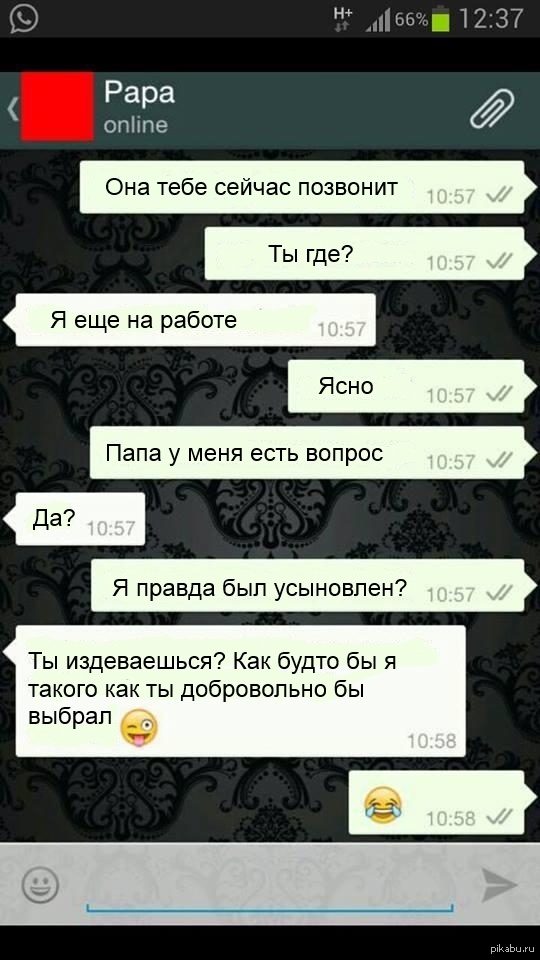Tap the back chevron beside avatar

(x=12, y=109)
